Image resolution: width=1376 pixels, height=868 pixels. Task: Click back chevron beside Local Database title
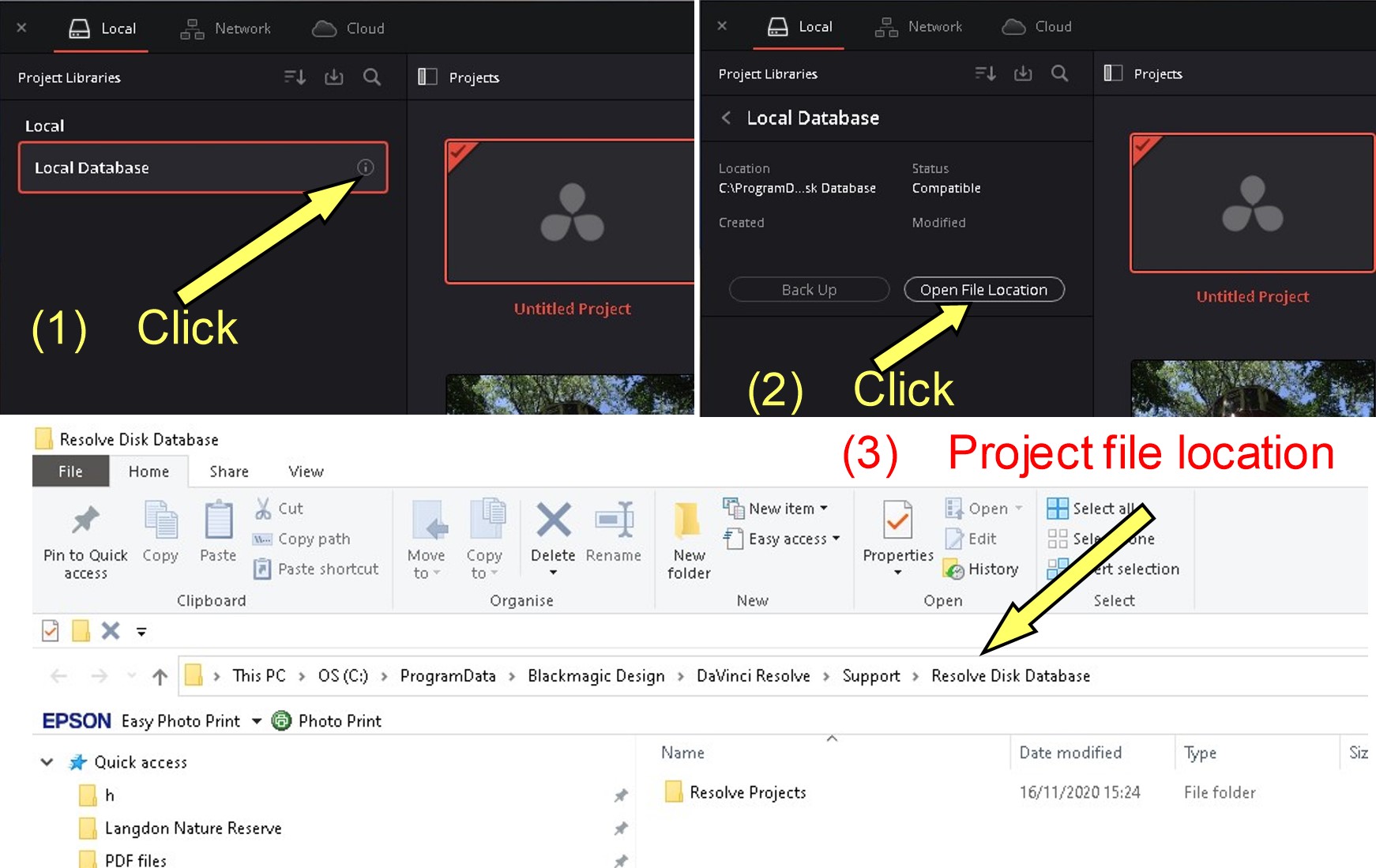point(726,118)
